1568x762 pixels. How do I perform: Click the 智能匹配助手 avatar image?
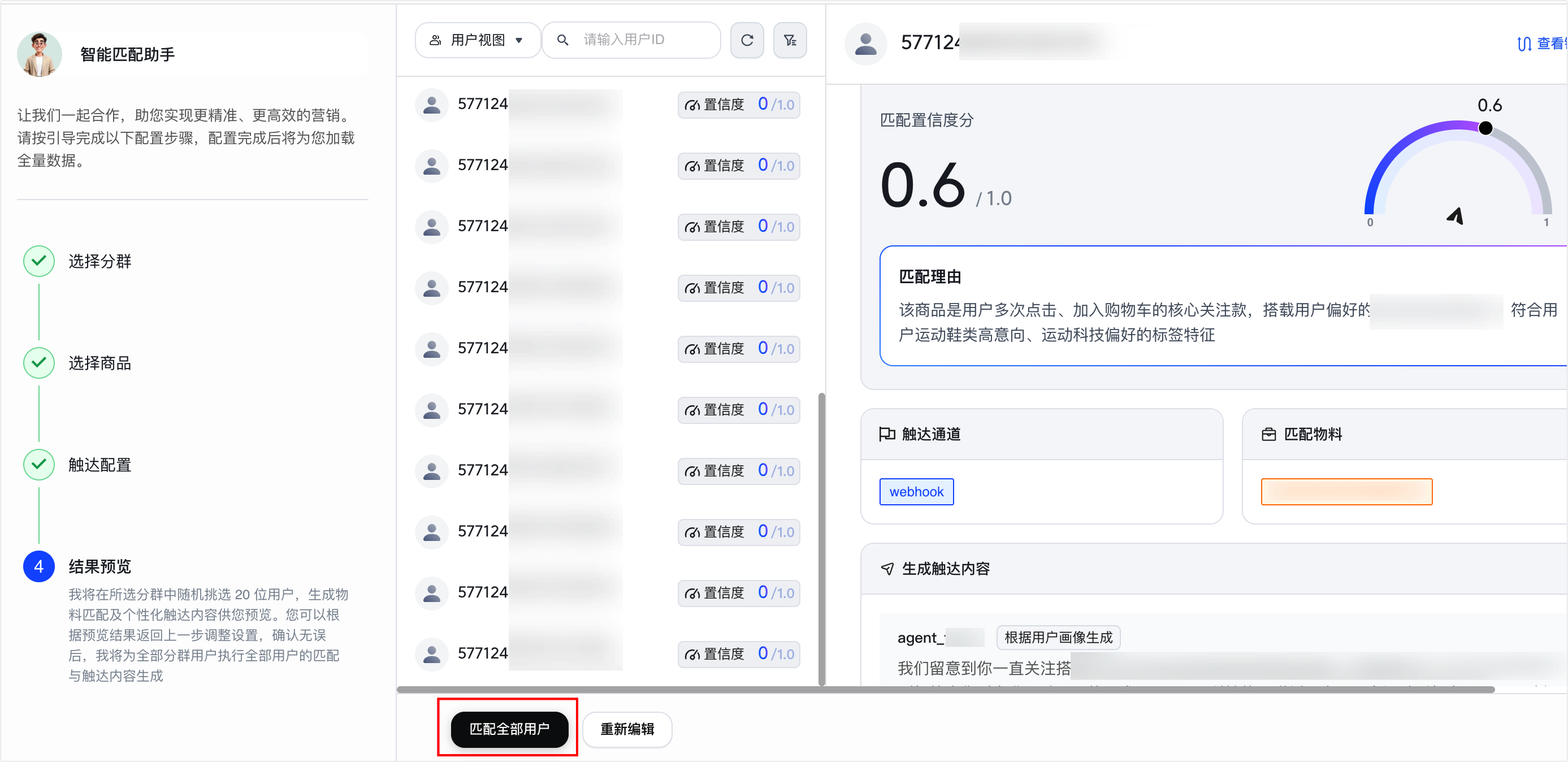[40, 54]
